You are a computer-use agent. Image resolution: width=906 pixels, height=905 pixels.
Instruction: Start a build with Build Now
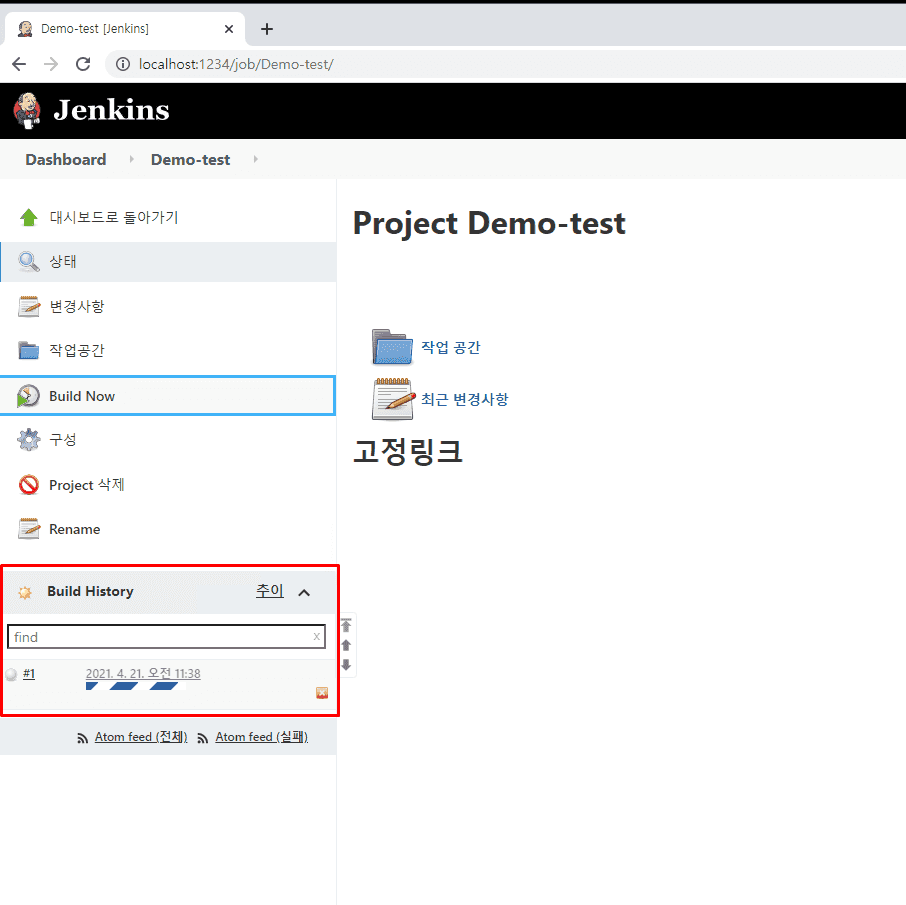pyautogui.click(x=168, y=396)
